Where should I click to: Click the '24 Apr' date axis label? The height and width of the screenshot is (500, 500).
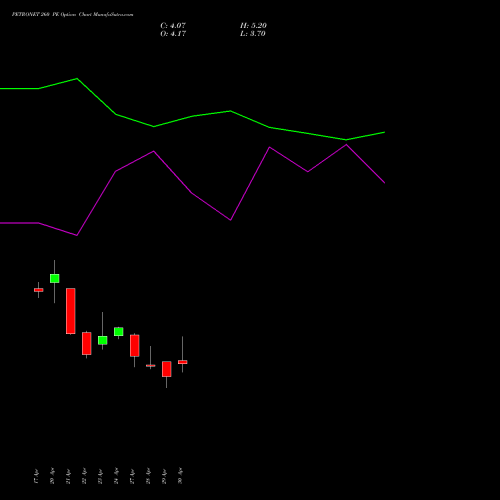coord(116,476)
